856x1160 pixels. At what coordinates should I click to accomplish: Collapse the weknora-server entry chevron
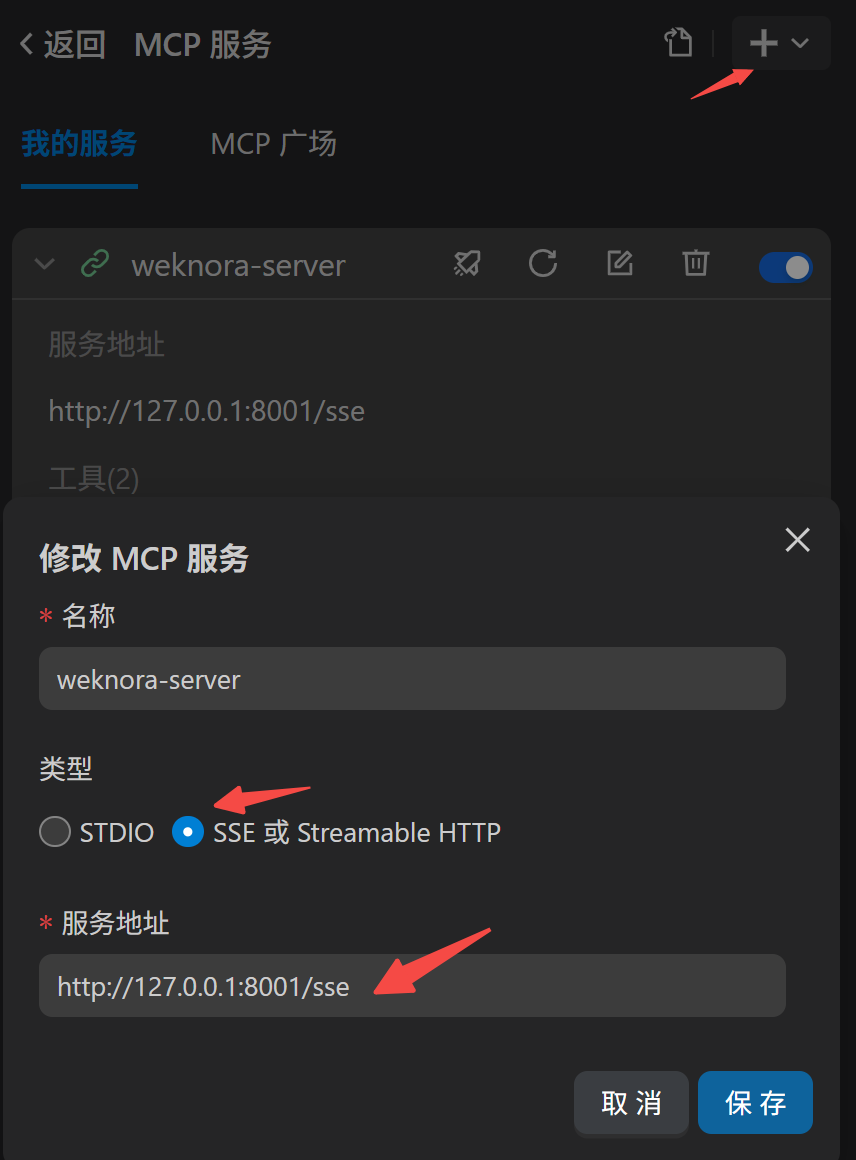[x=44, y=263]
